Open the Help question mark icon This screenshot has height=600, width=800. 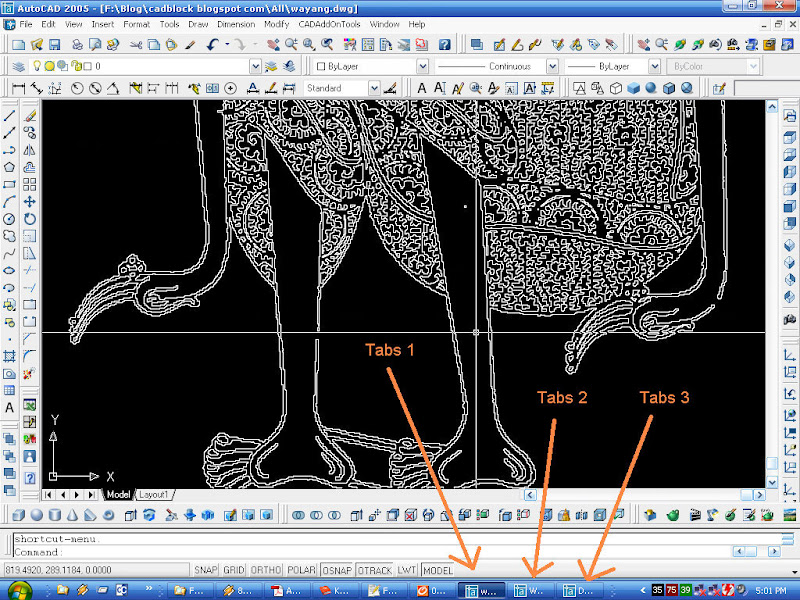444,45
